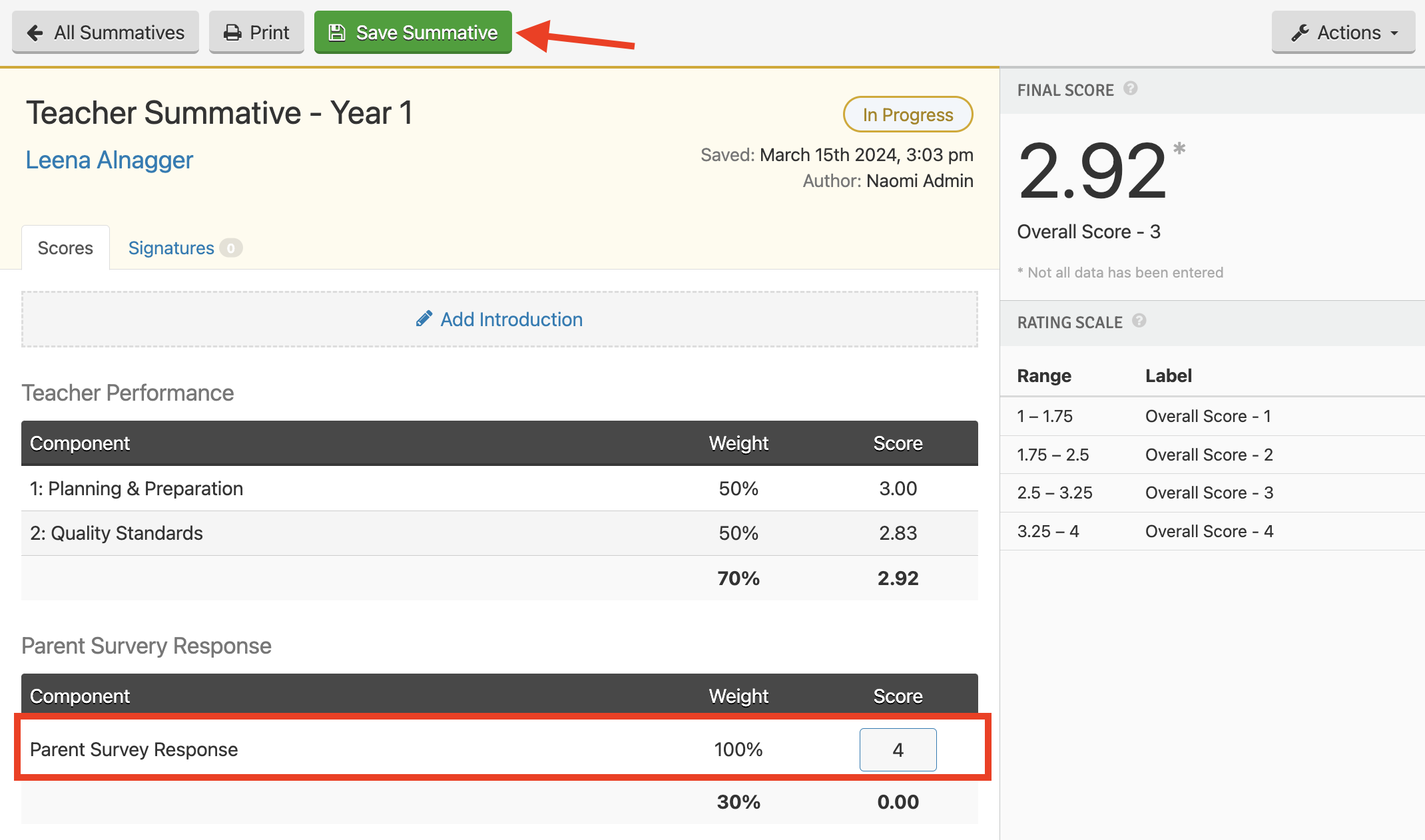Viewport: 1425px width, 840px height.
Task: Click the Planning & Preparation score 3.00
Action: click(x=898, y=489)
